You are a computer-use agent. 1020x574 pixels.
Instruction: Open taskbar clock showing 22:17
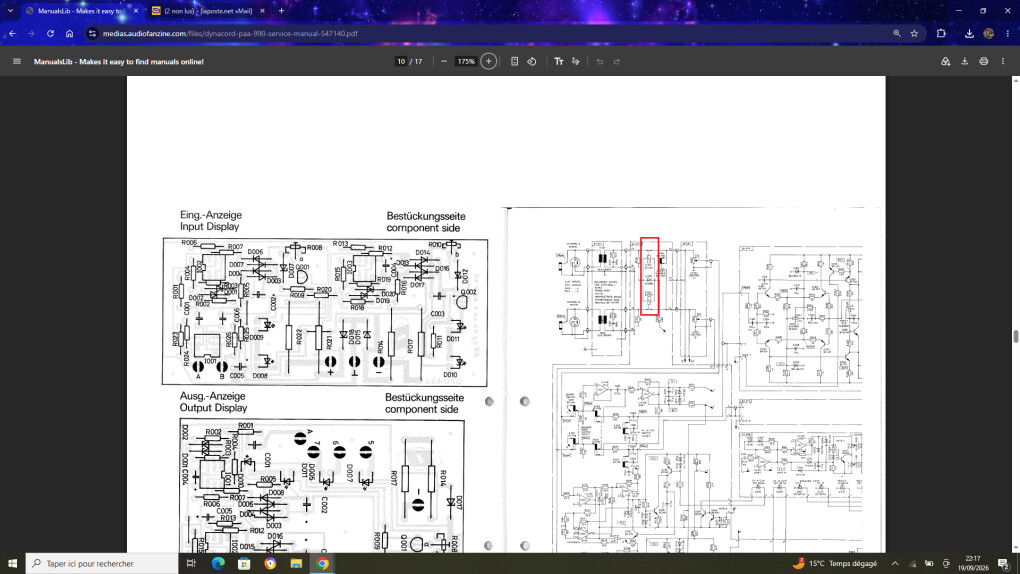click(973, 564)
